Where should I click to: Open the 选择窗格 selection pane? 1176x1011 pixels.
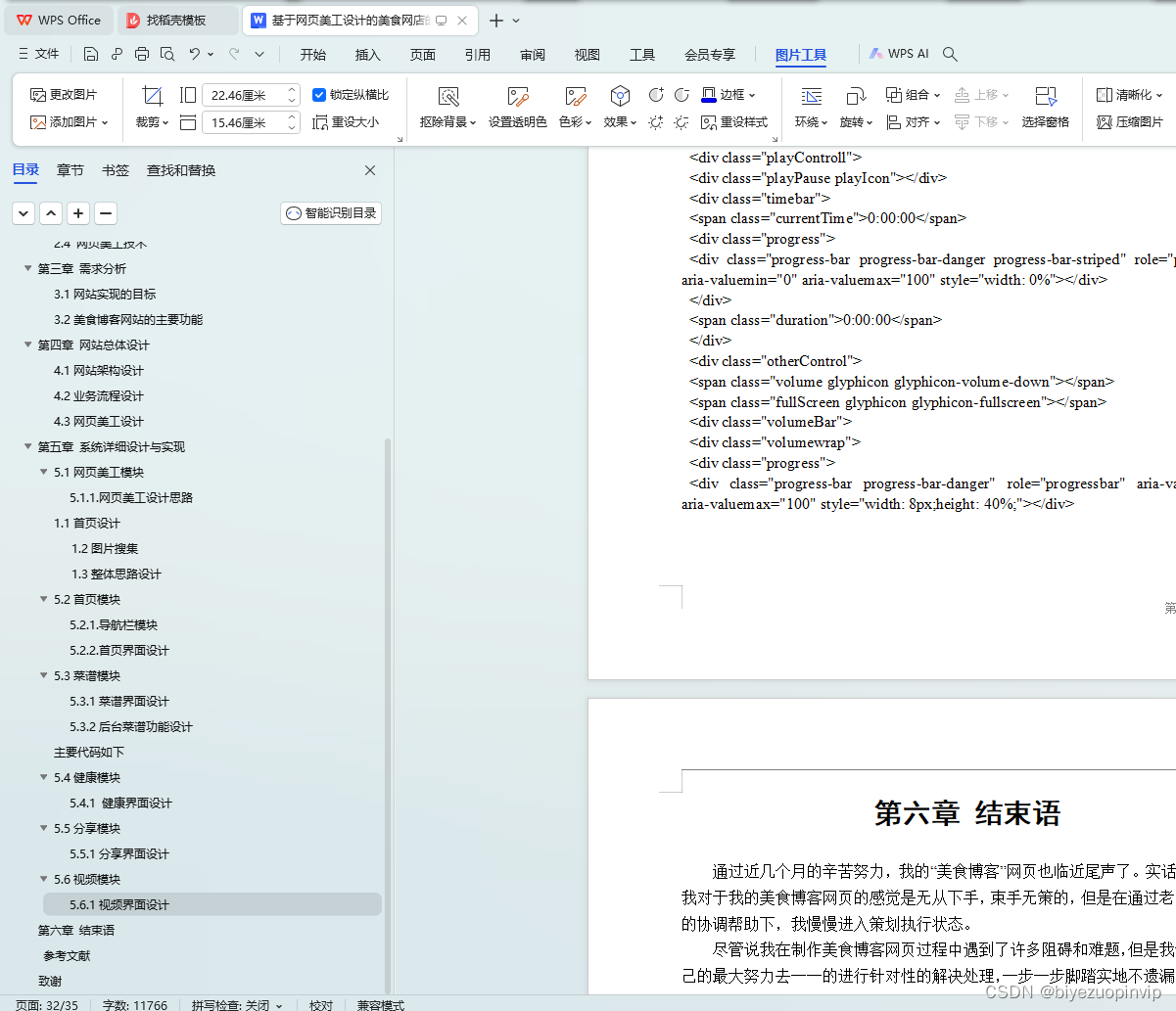[1046, 107]
